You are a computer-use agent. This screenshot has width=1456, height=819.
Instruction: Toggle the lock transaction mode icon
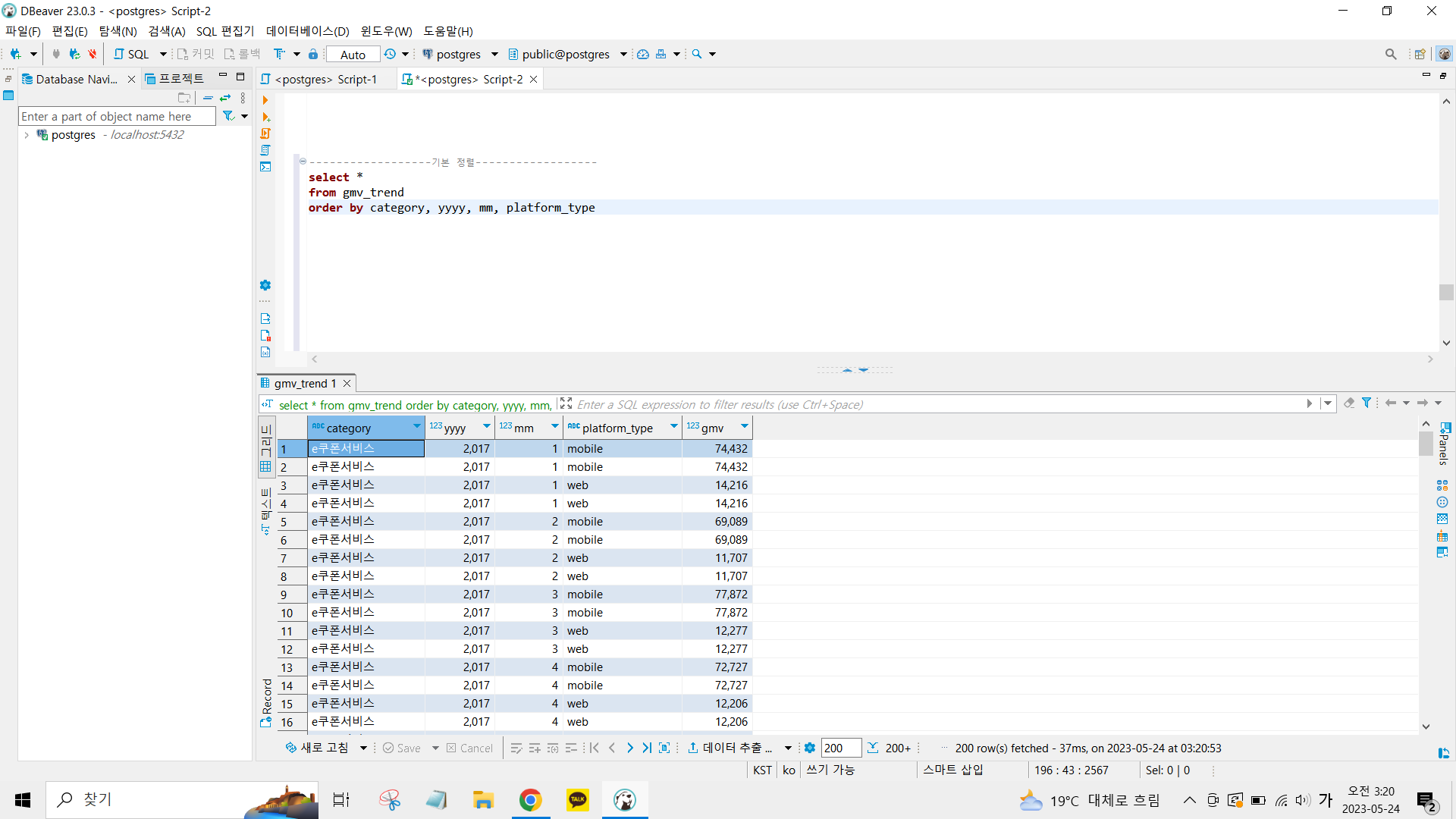pyautogui.click(x=313, y=54)
